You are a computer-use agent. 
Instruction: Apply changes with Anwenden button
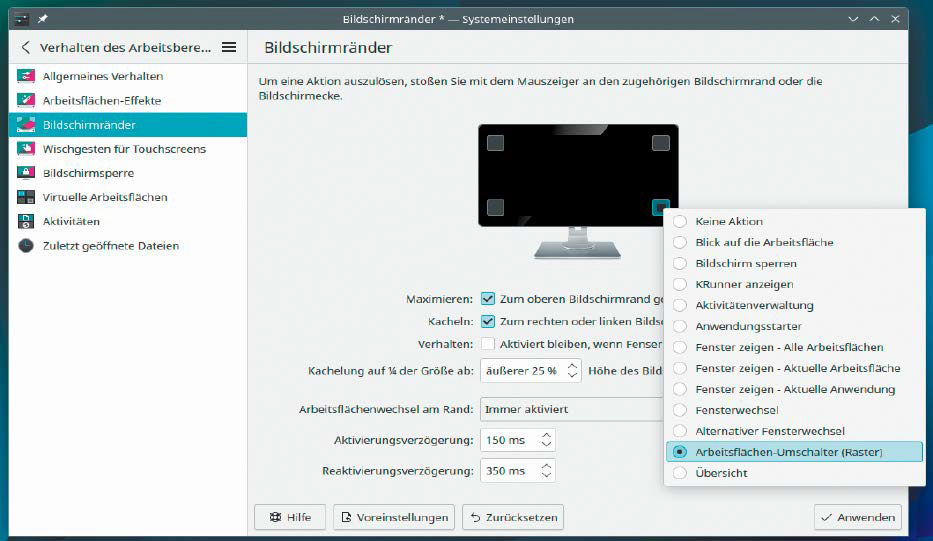pyautogui.click(x=858, y=517)
